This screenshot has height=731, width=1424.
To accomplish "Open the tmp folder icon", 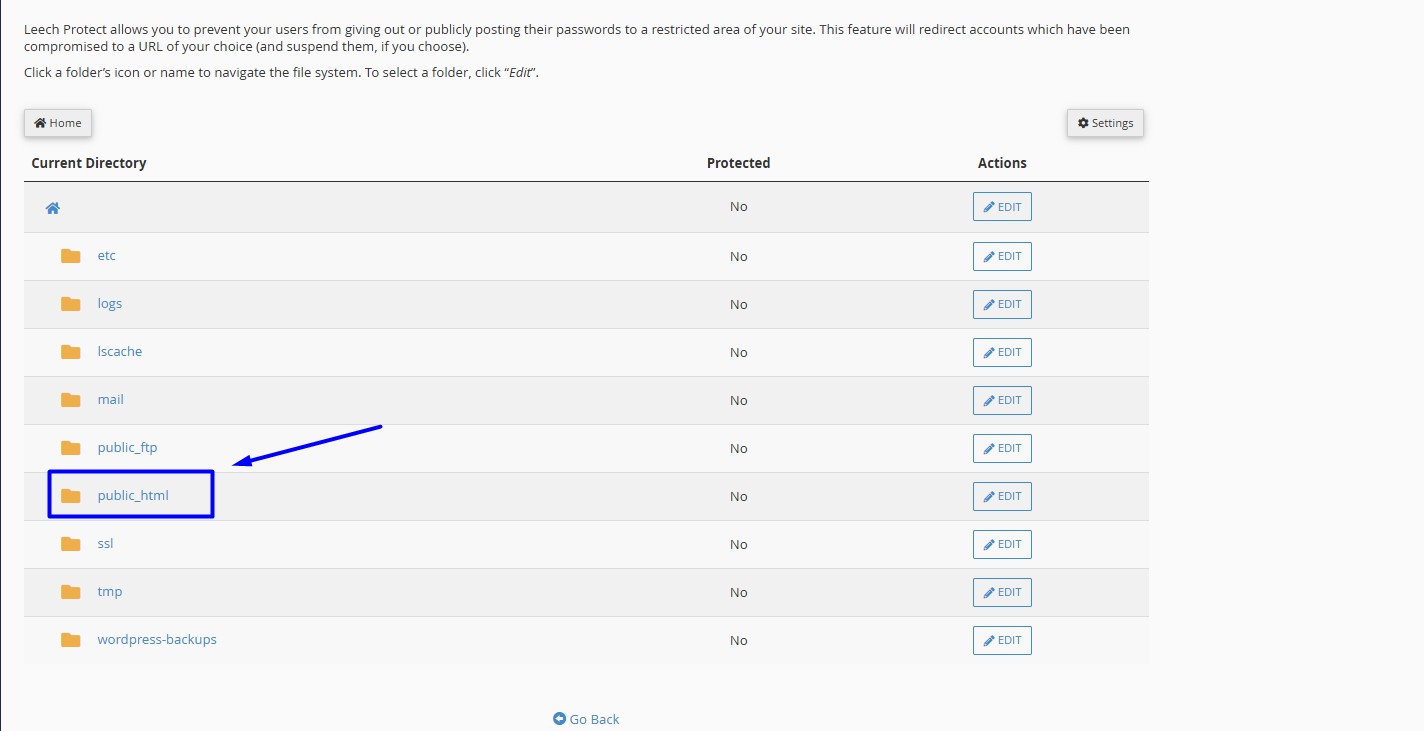I will tap(70, 592).
